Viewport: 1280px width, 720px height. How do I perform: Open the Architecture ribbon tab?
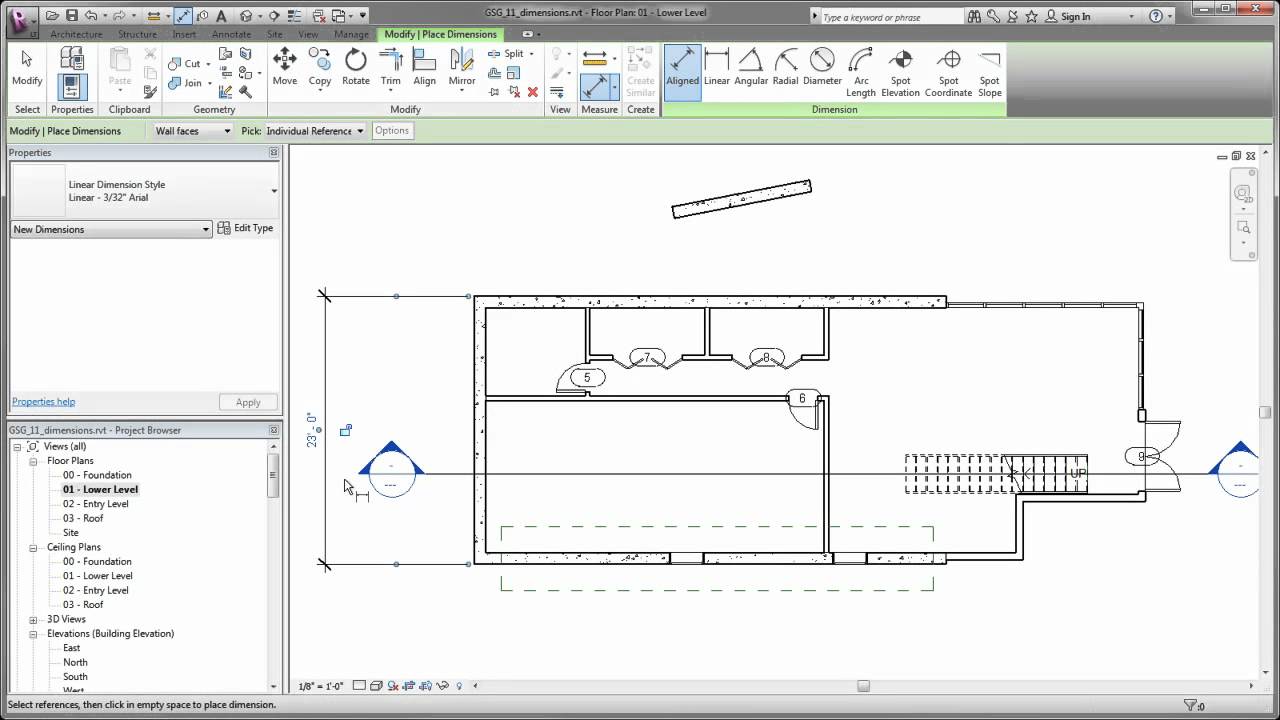coord(76,34)
